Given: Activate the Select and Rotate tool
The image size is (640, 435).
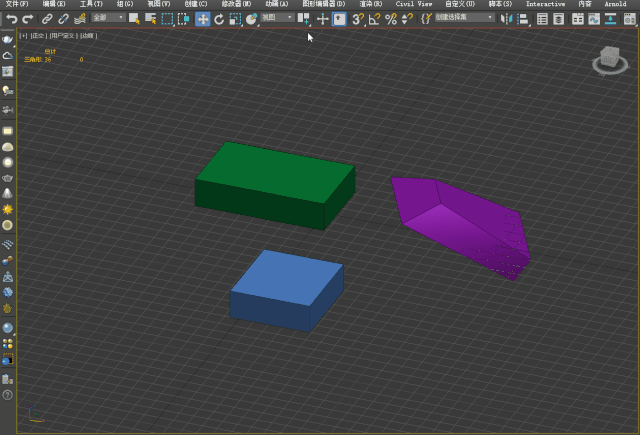Looking at the screenshot, I should (219, 19).
